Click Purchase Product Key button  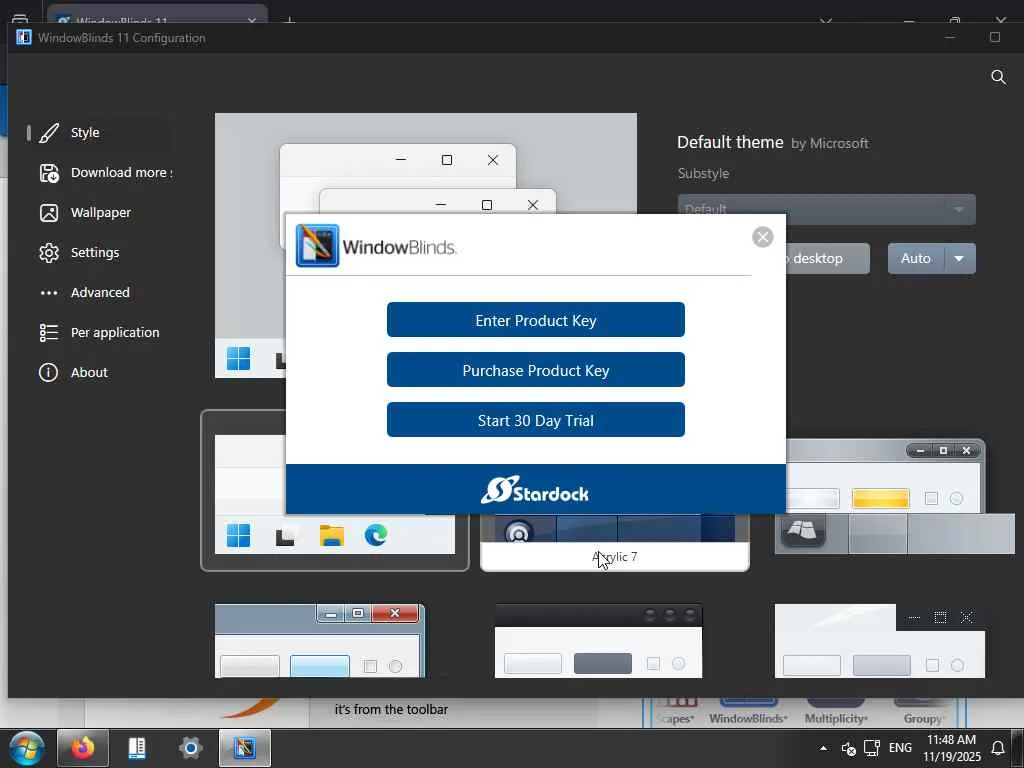[x=536, y=370]
